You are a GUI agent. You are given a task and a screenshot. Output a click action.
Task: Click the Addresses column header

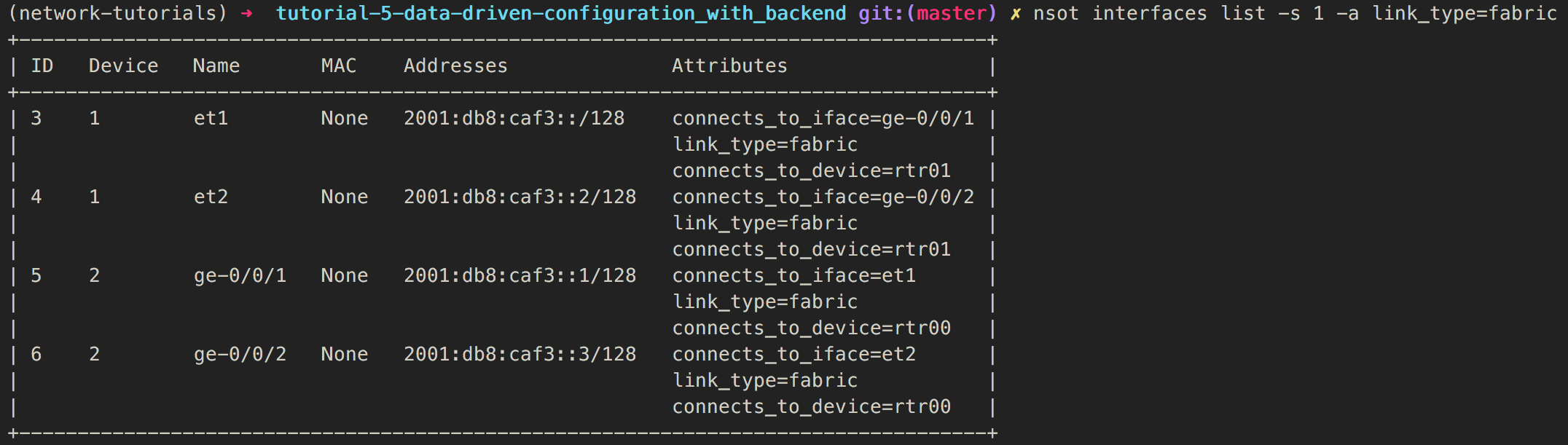tap(455, 66)
